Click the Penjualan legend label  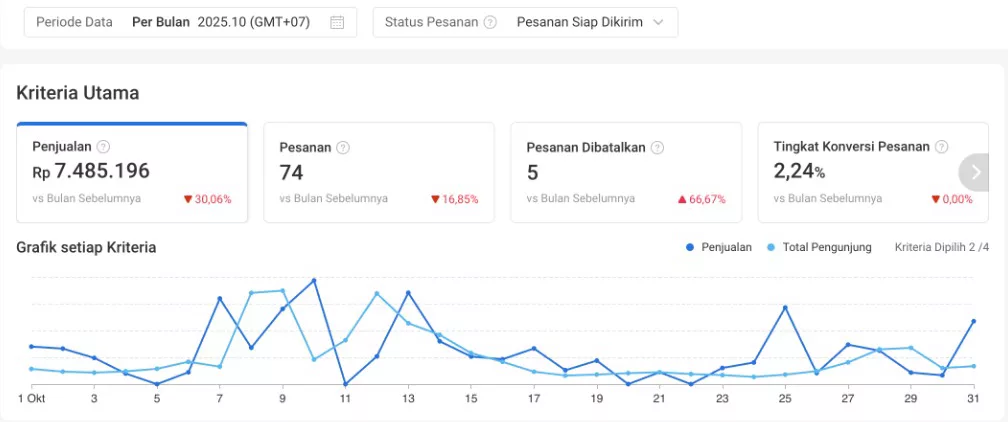pyautogui.click(x=726, y=247)
